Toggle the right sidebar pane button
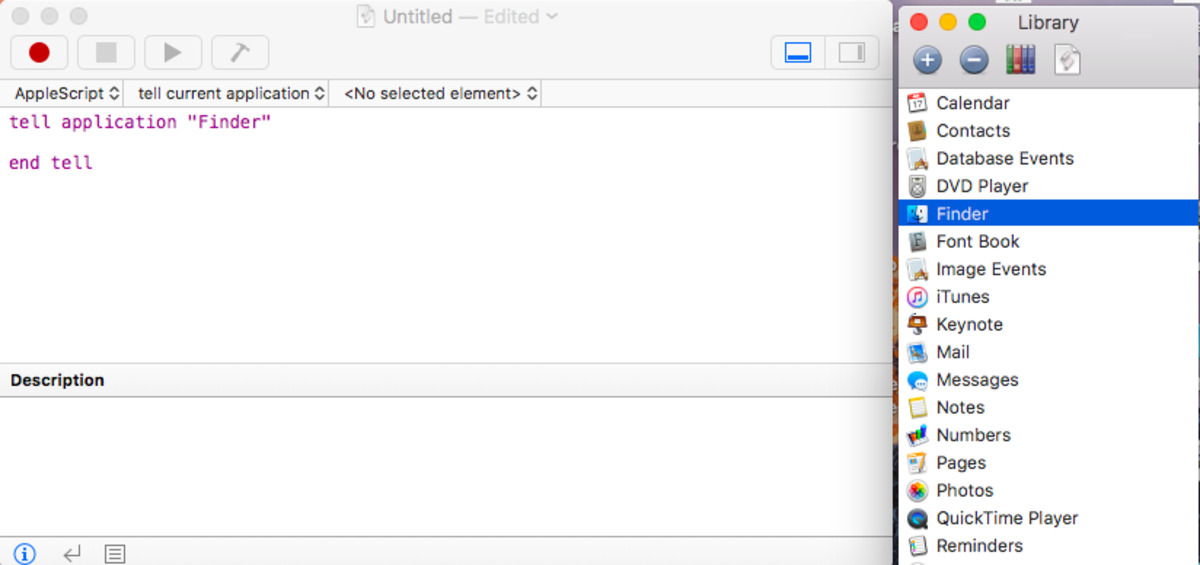The height and width of the screenshot is (565, 1200). point(852,53)
